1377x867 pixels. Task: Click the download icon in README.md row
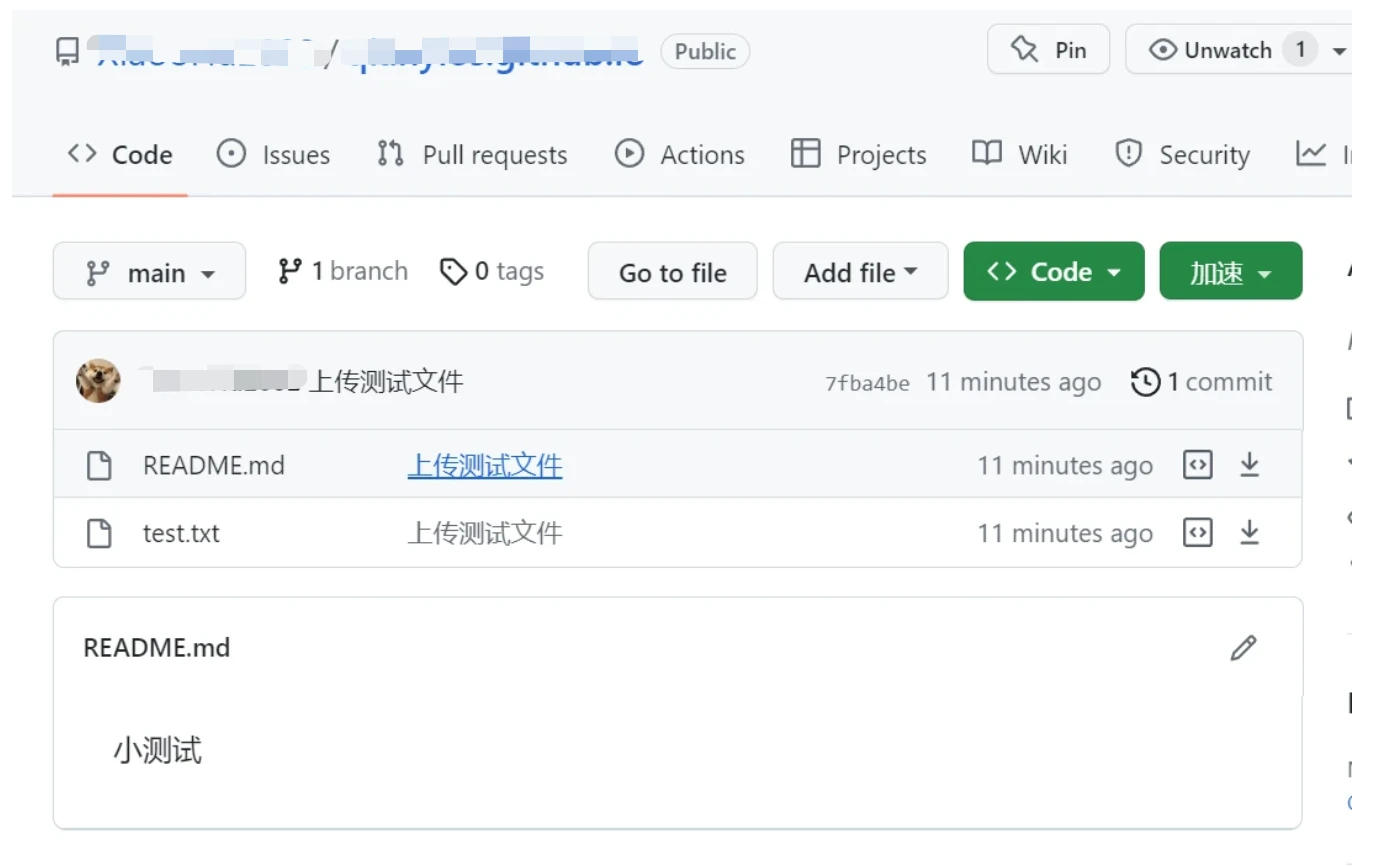pos(1249,465)
